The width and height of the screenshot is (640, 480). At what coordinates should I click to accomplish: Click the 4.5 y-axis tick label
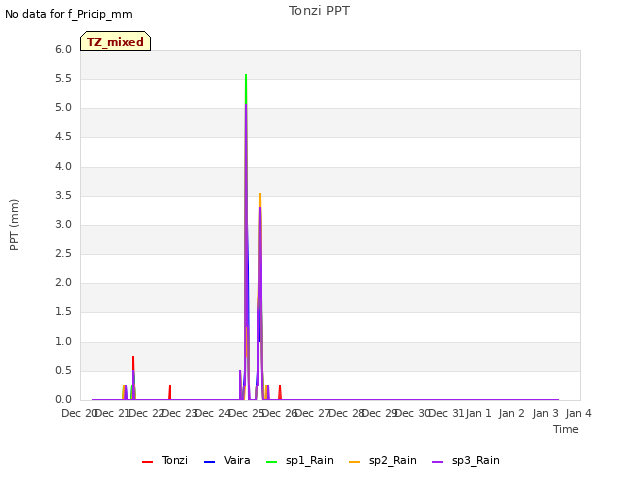(x=63, y=137)
